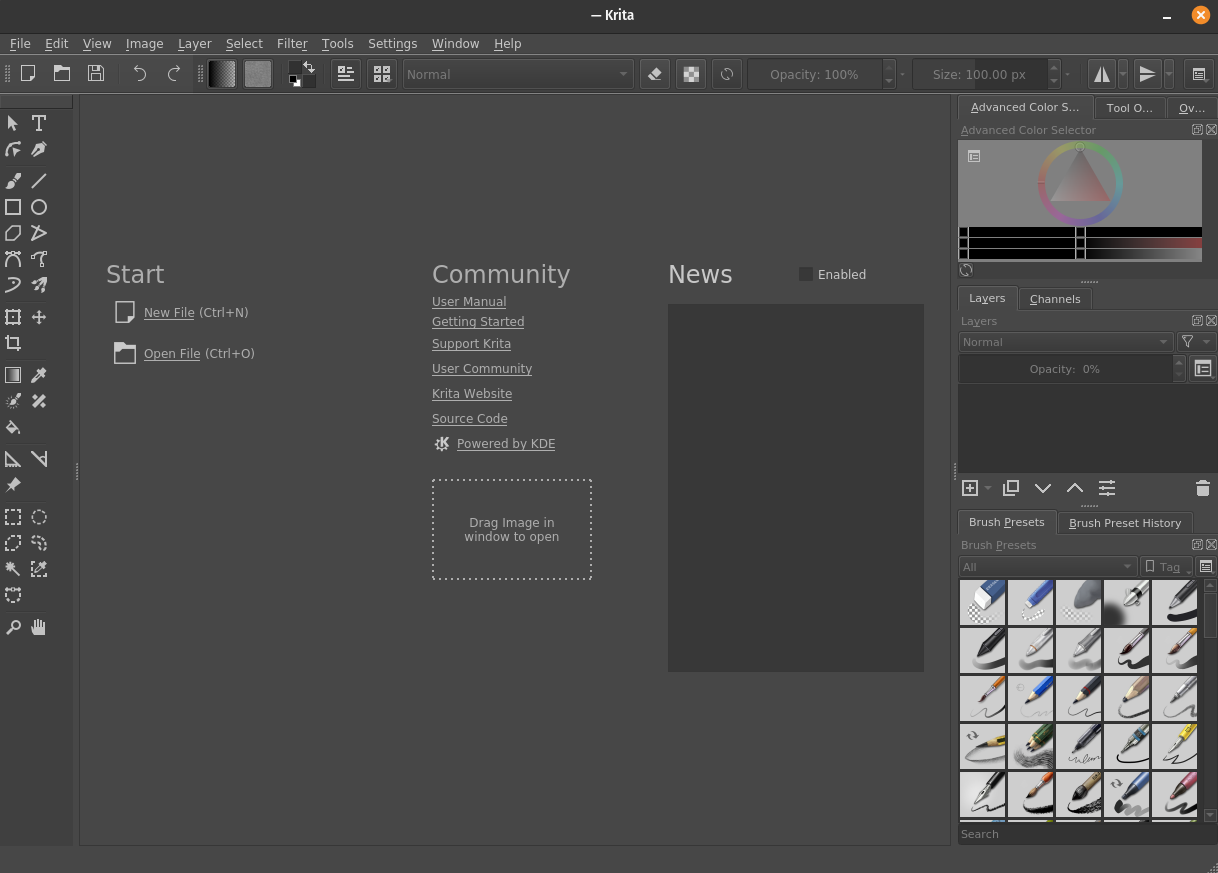Toggle Eraser mode in toolbar
This screenshot has height=873, width=1218.
click(655, 74)
